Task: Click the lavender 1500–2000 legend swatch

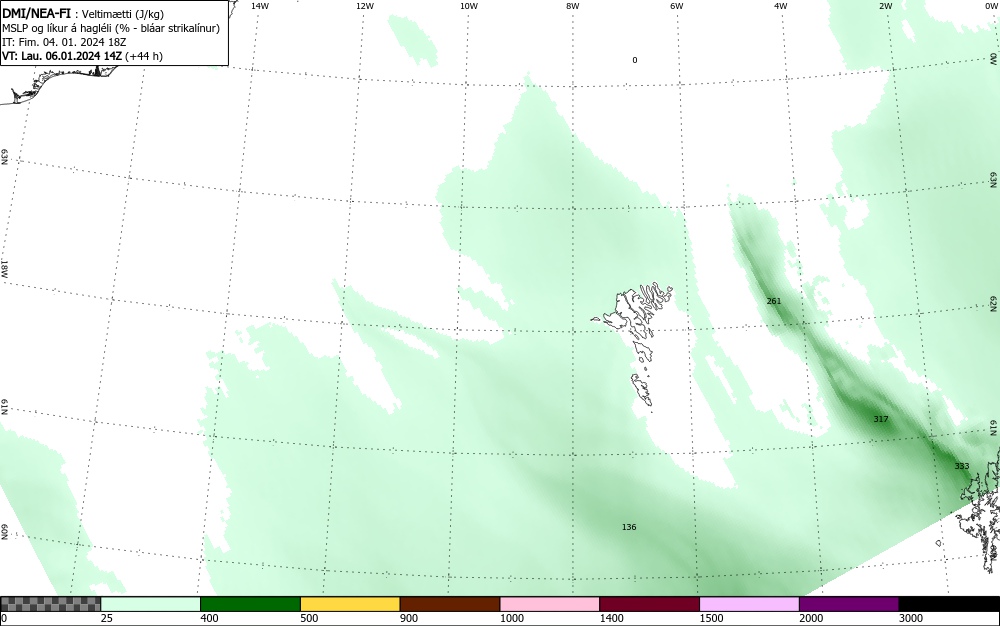Action: click(x=749, y=604)
